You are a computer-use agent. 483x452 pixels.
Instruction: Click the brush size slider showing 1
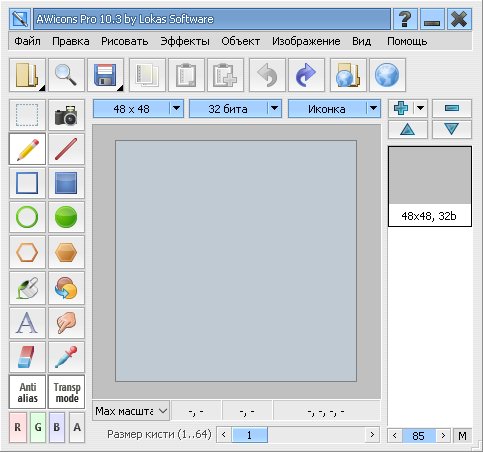click(249, 435)
